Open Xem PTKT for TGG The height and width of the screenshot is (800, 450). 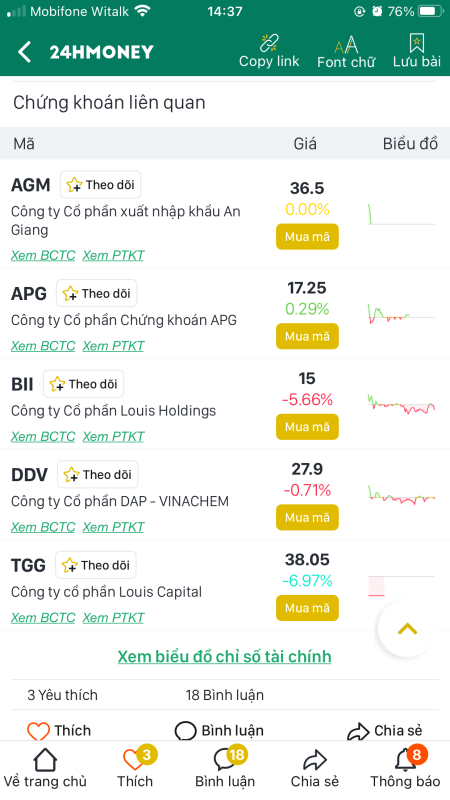tap(113, 617)
